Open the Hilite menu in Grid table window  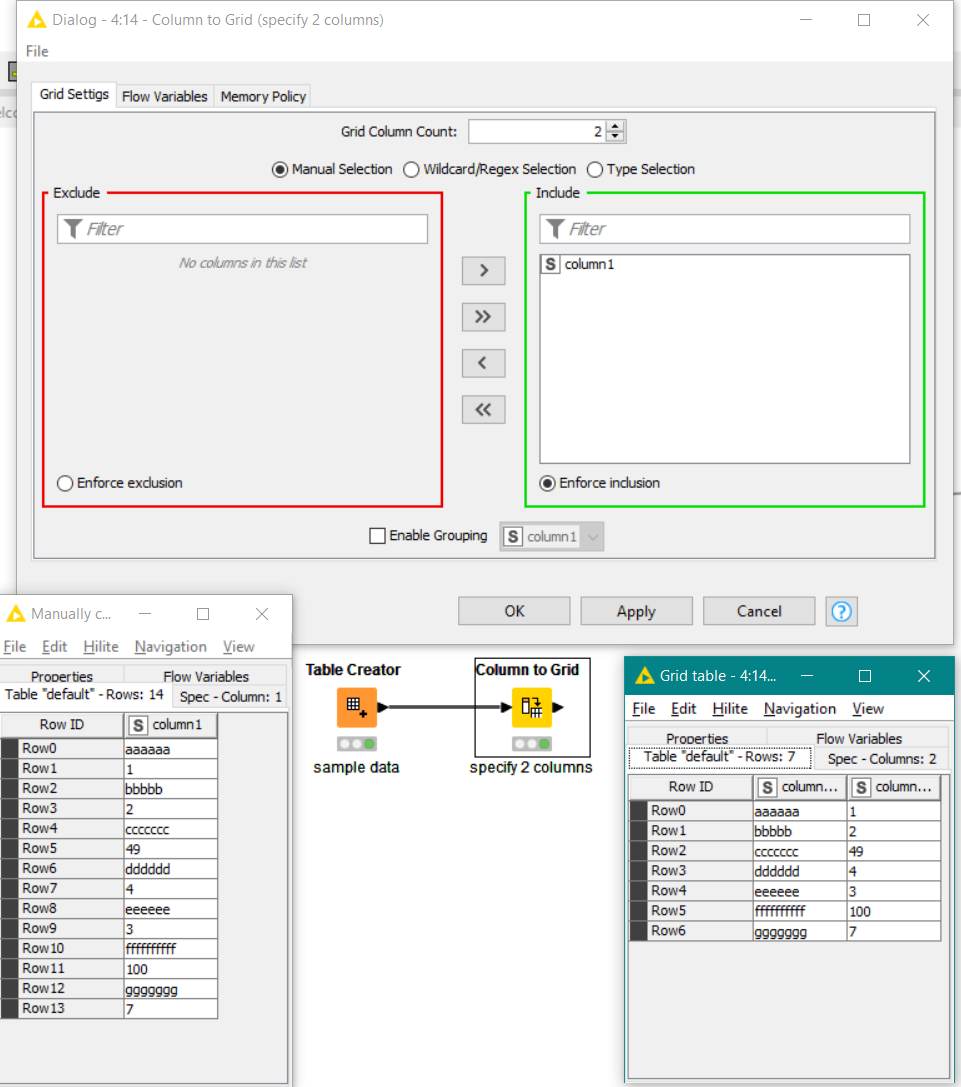tap(730, 708)
